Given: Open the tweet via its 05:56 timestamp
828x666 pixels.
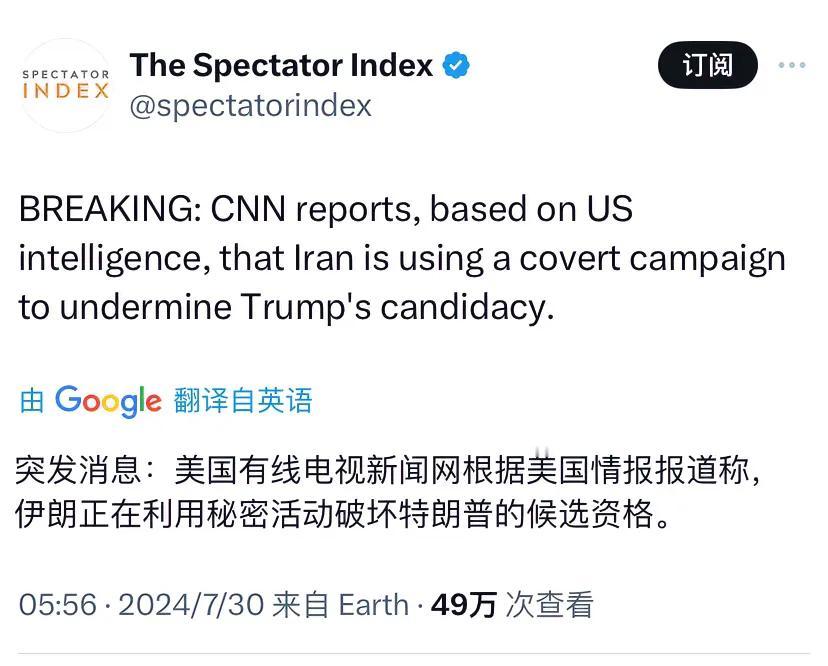Looking at the screenshot, I should click(x=51, y=604).
